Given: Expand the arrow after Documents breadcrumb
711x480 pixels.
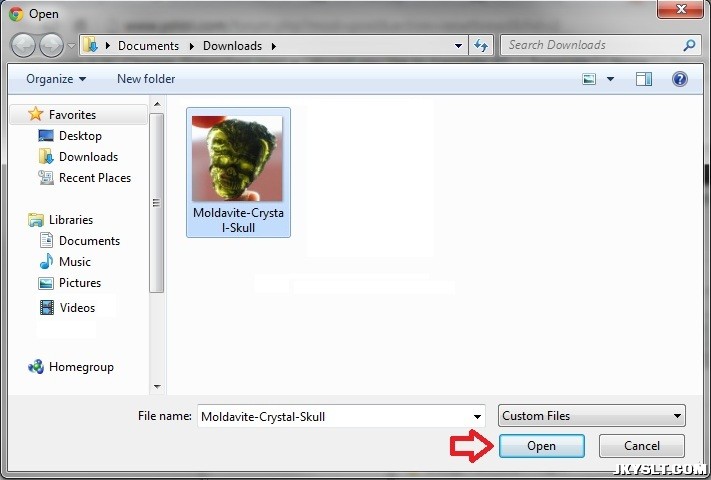Looking at the screenshot, I should point(192,46).
